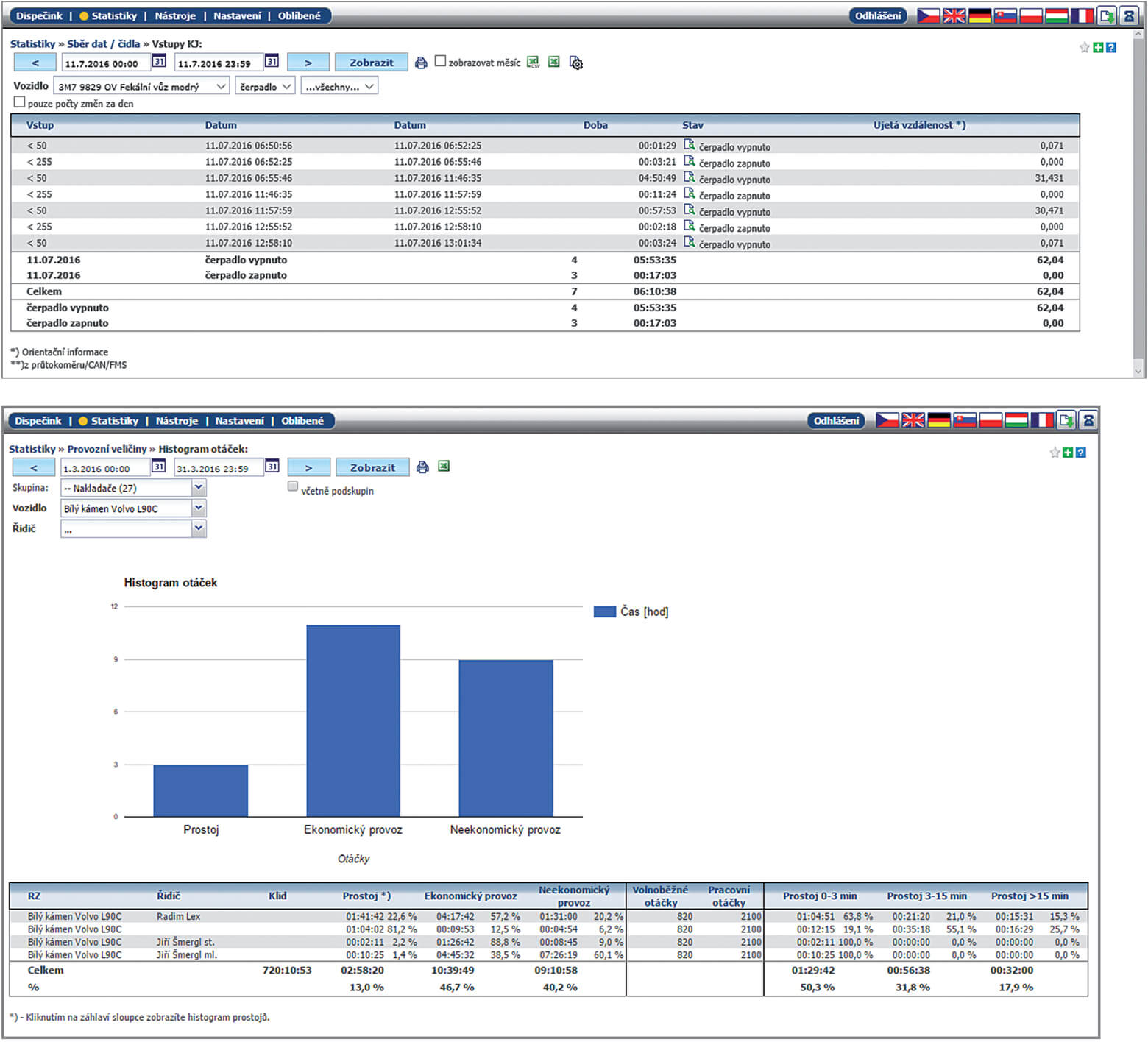Viewport: 1148px width, 1042px height.
Task: Click 'Prostoj *)' column header
Action: (366, 896)
